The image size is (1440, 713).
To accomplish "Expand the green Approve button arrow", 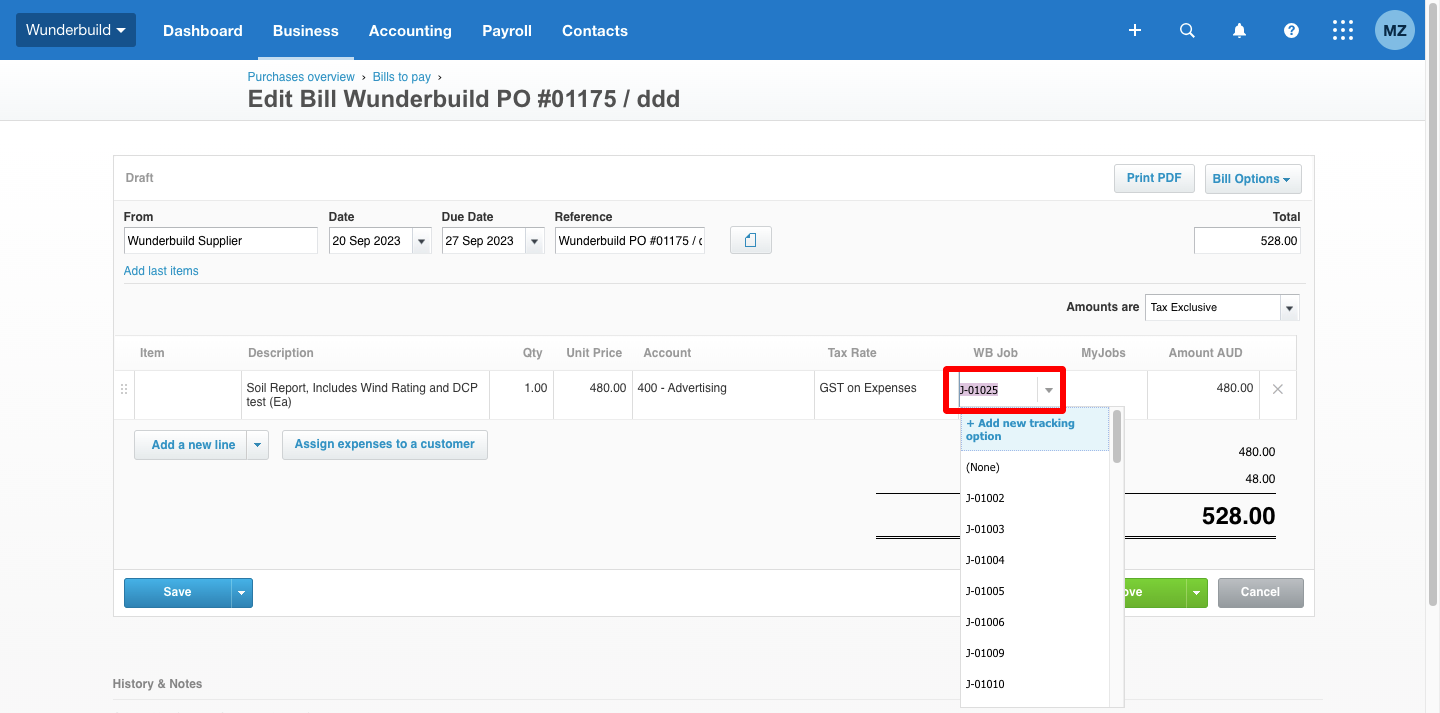I will coord(1197,592).
